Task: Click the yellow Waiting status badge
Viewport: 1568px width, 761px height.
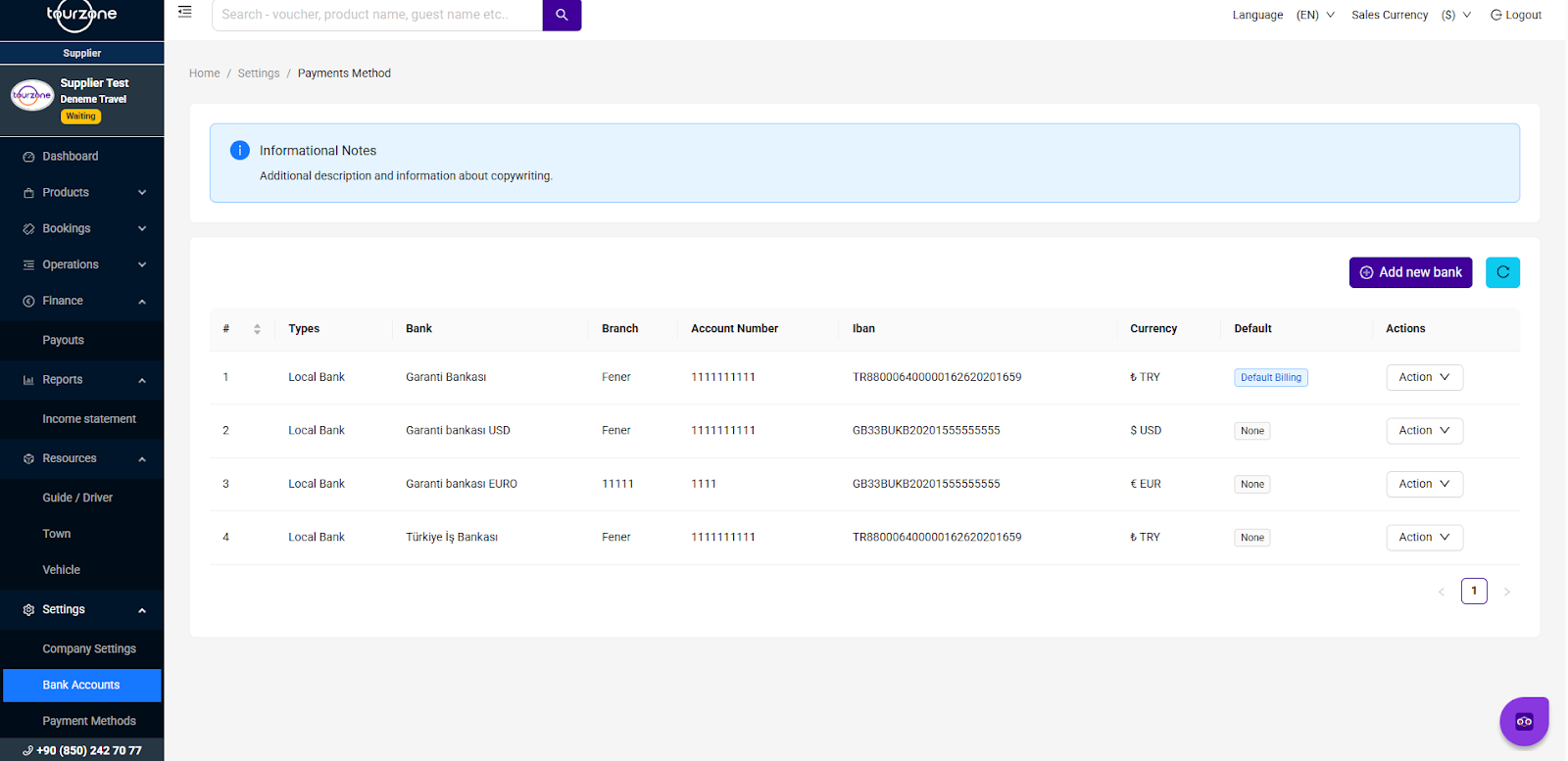Action: point(81,117)
